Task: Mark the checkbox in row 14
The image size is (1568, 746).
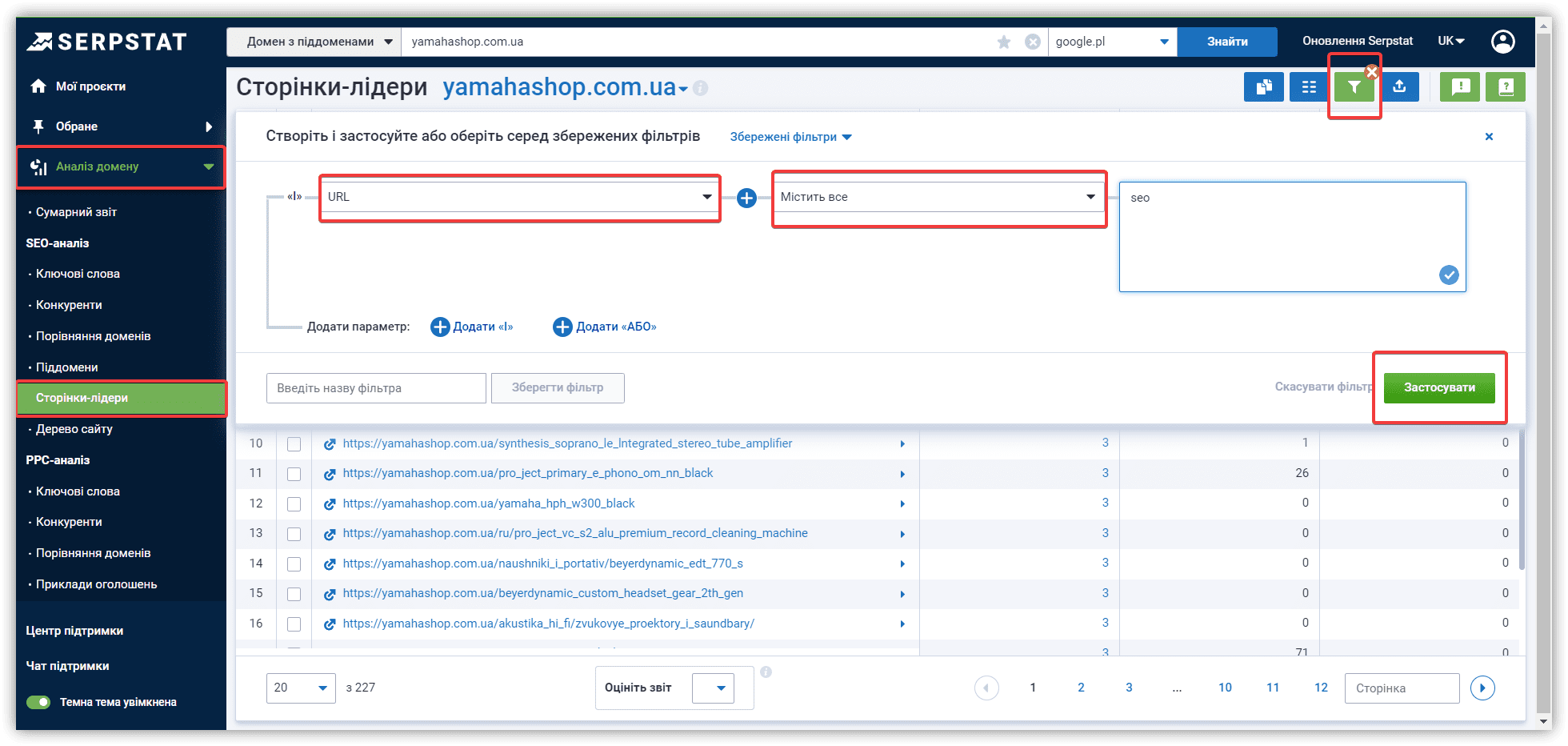Action: (x=294, y=564)
